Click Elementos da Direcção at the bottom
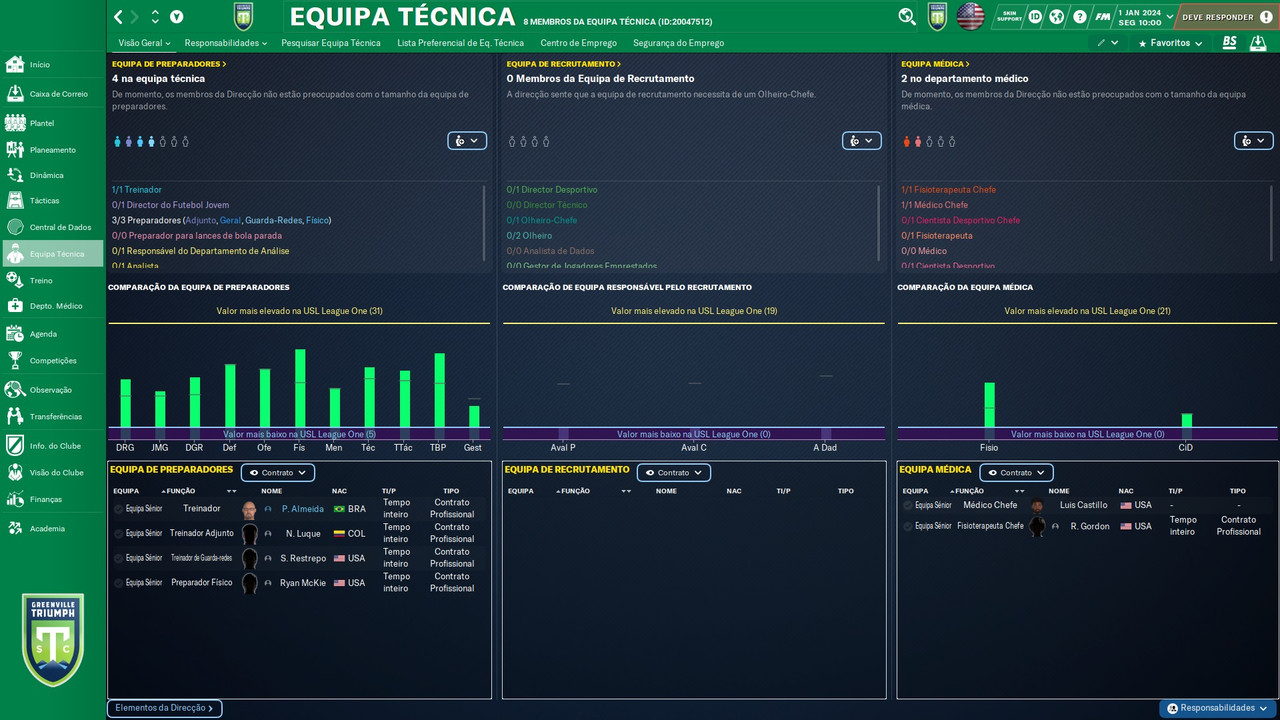Viewport: 1280px width, 720px height. coord(164,708)
